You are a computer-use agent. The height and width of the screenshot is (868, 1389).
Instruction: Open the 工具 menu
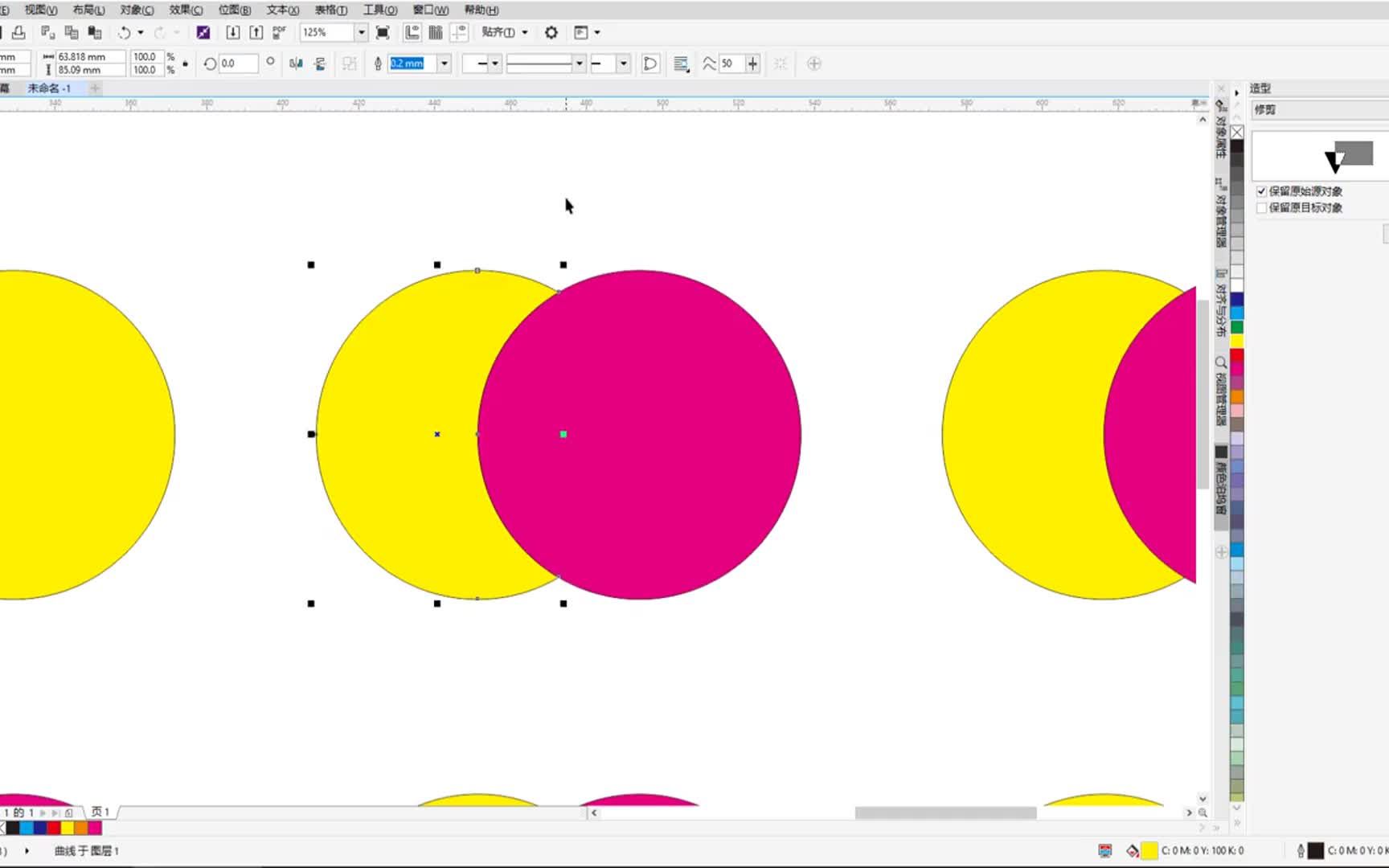click(380, 10)
